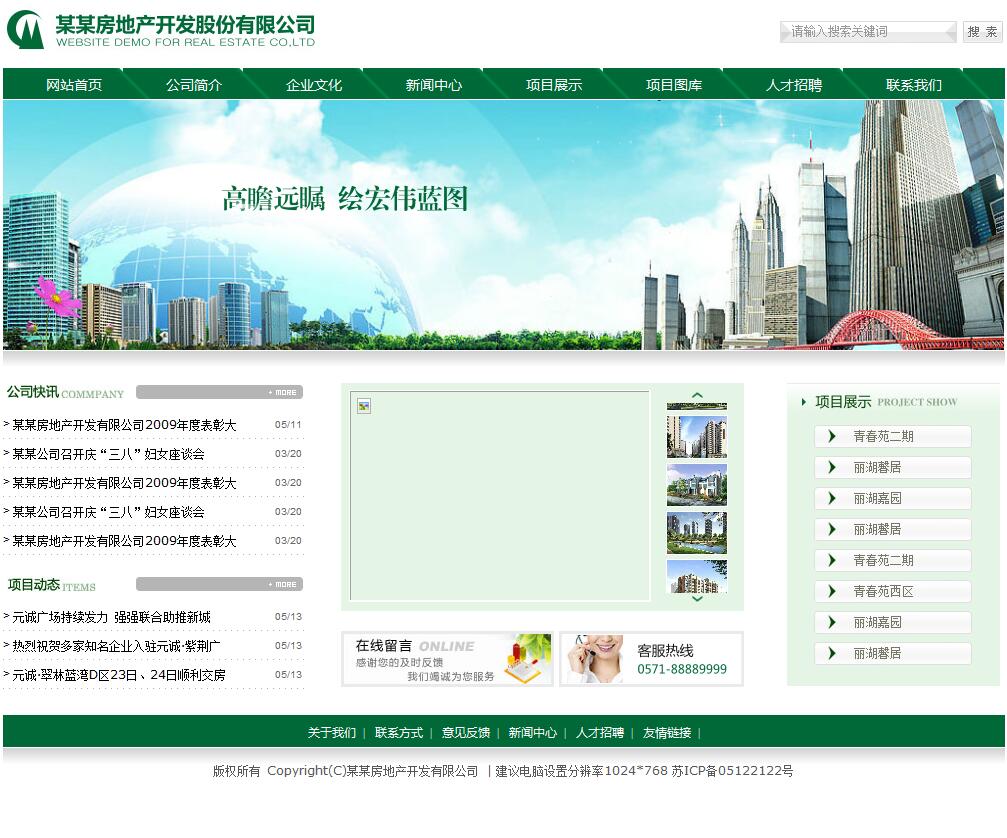Click the 项目动态 section heading
The width and height of the screenshot is (1007, 838).
pyautogui.click(x=33, y=584)
